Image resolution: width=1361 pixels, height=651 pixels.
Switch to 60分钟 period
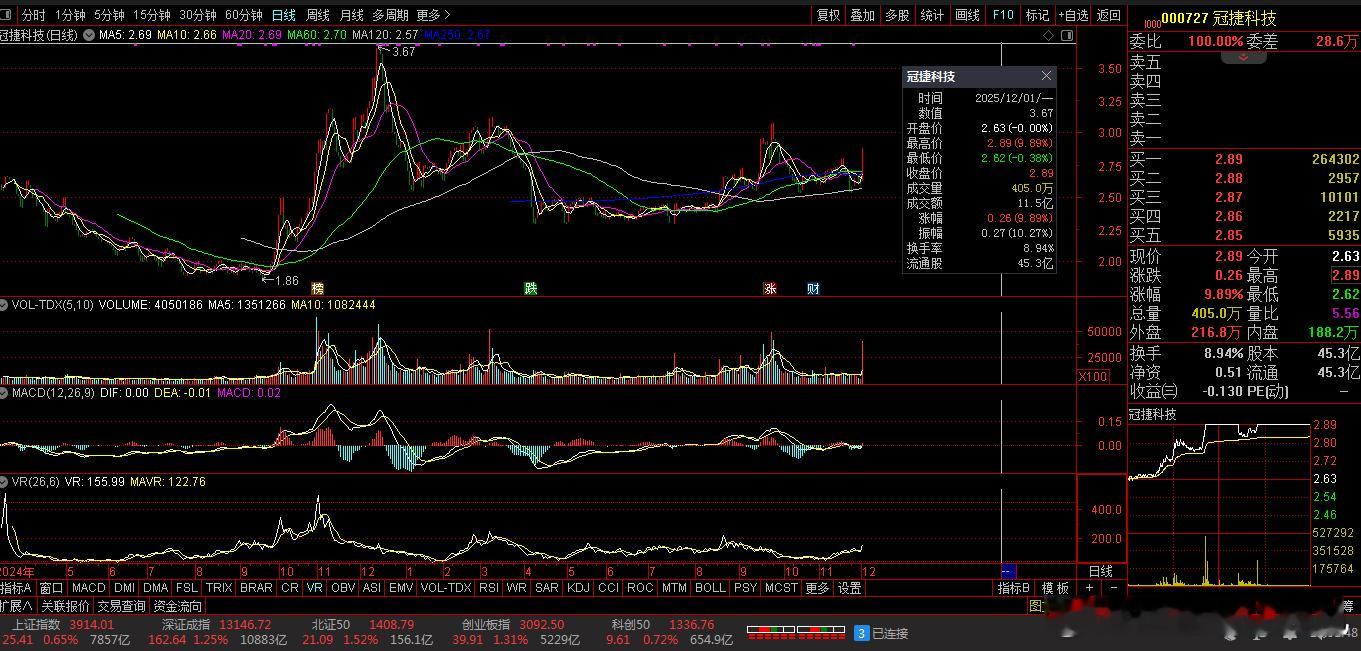(x=244, y=15)
